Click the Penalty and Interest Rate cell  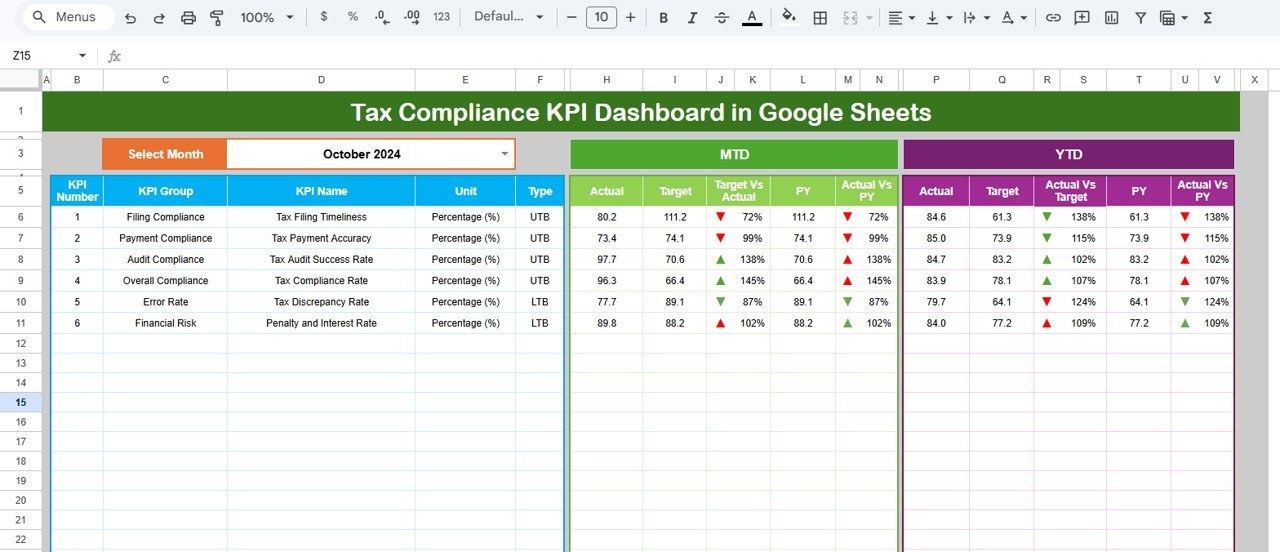click(x=321, y=323)
